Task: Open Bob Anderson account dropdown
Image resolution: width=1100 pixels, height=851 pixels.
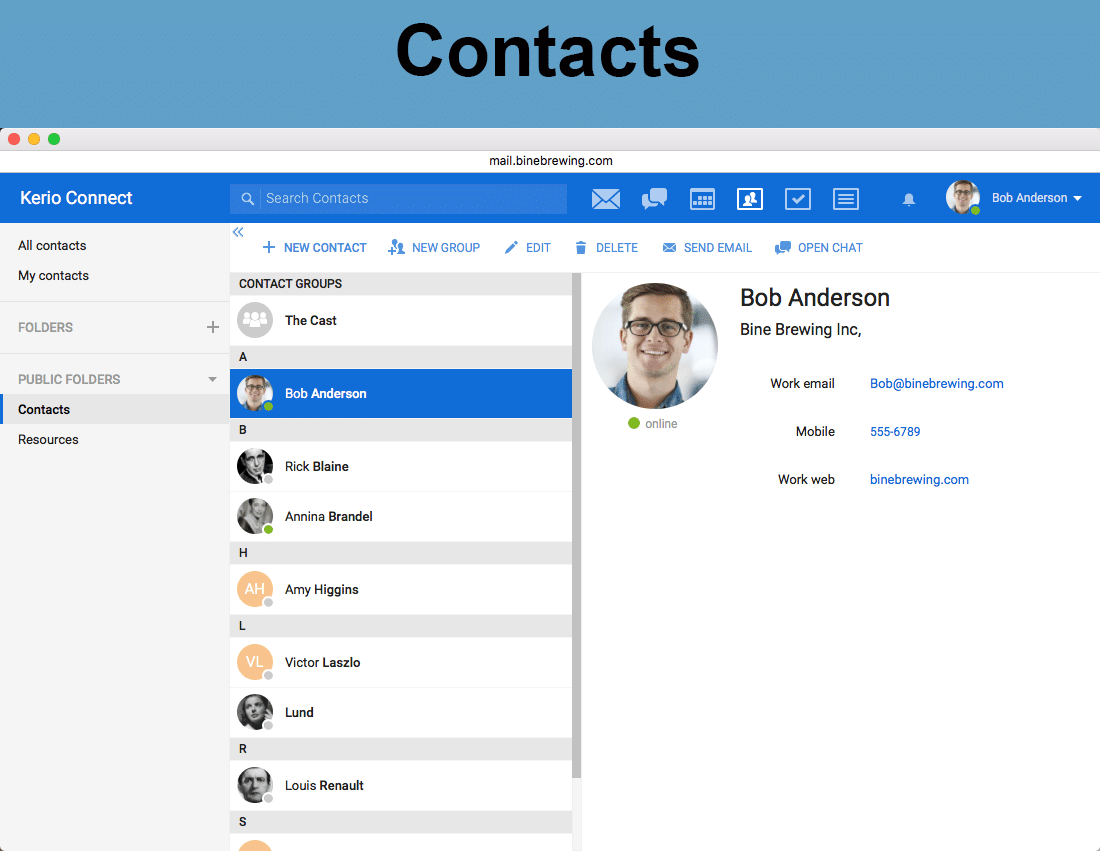Action: pos(1037,198)
